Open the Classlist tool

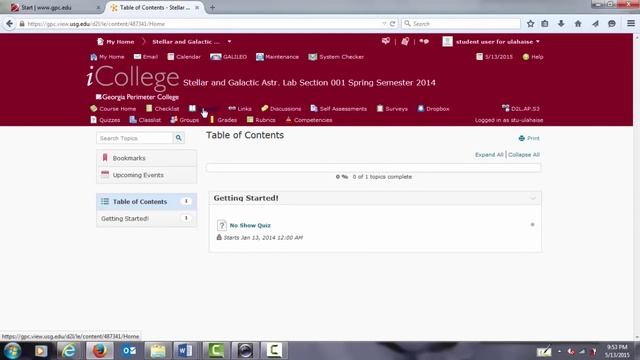[145, 120]
